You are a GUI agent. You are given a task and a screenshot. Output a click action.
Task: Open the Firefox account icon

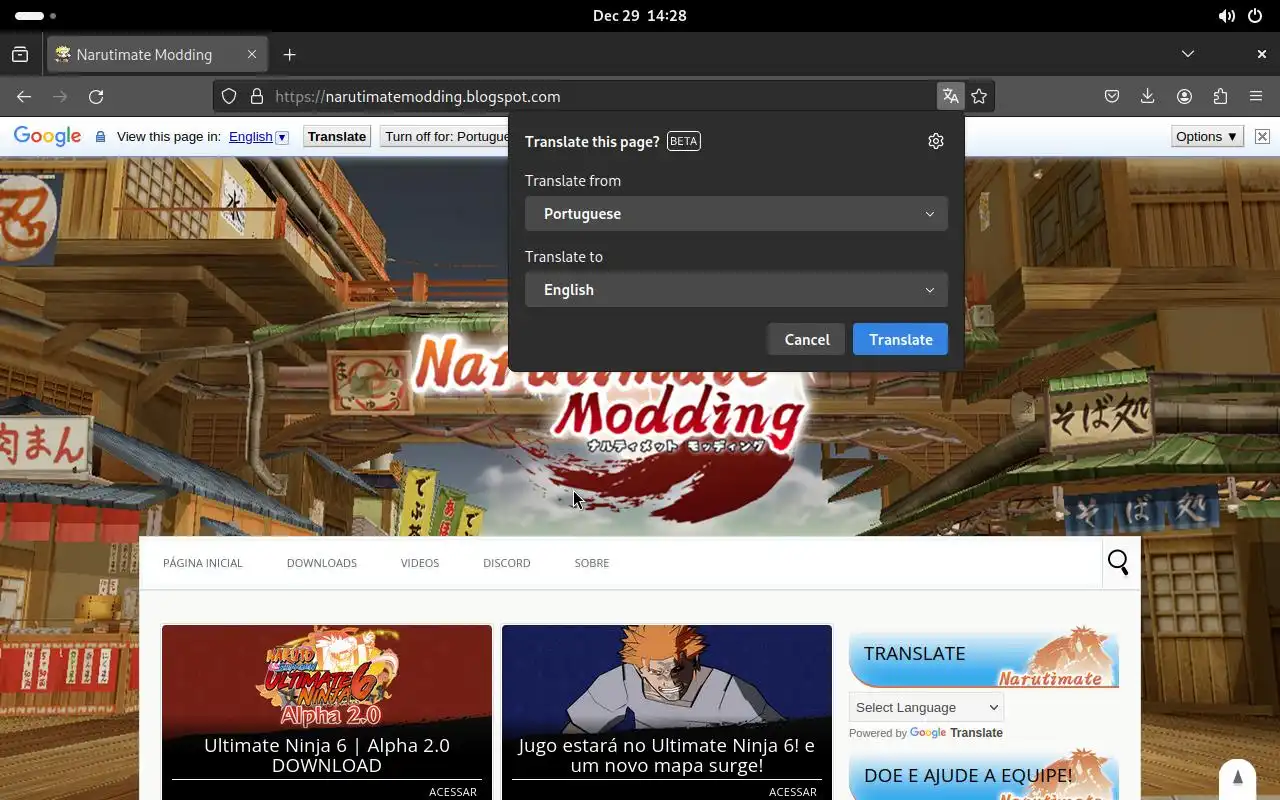1184,97
